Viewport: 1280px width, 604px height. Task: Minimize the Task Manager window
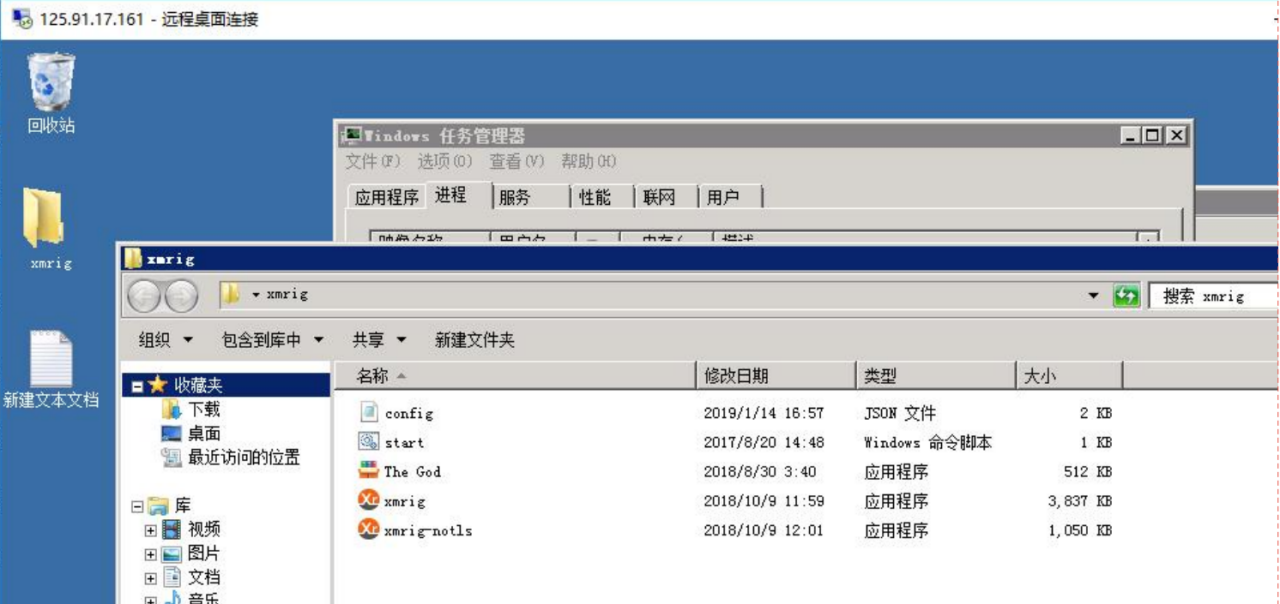pos(1131,135)
